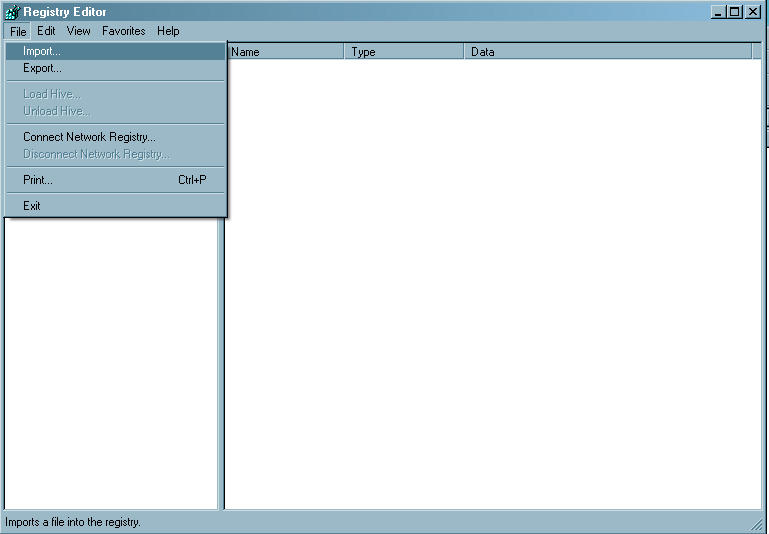
Task: Click the Registry Editor title bar icon
Action: 12,12
